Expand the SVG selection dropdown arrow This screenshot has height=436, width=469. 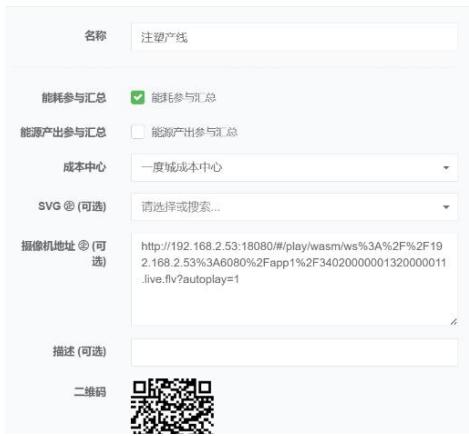(446, 207)
